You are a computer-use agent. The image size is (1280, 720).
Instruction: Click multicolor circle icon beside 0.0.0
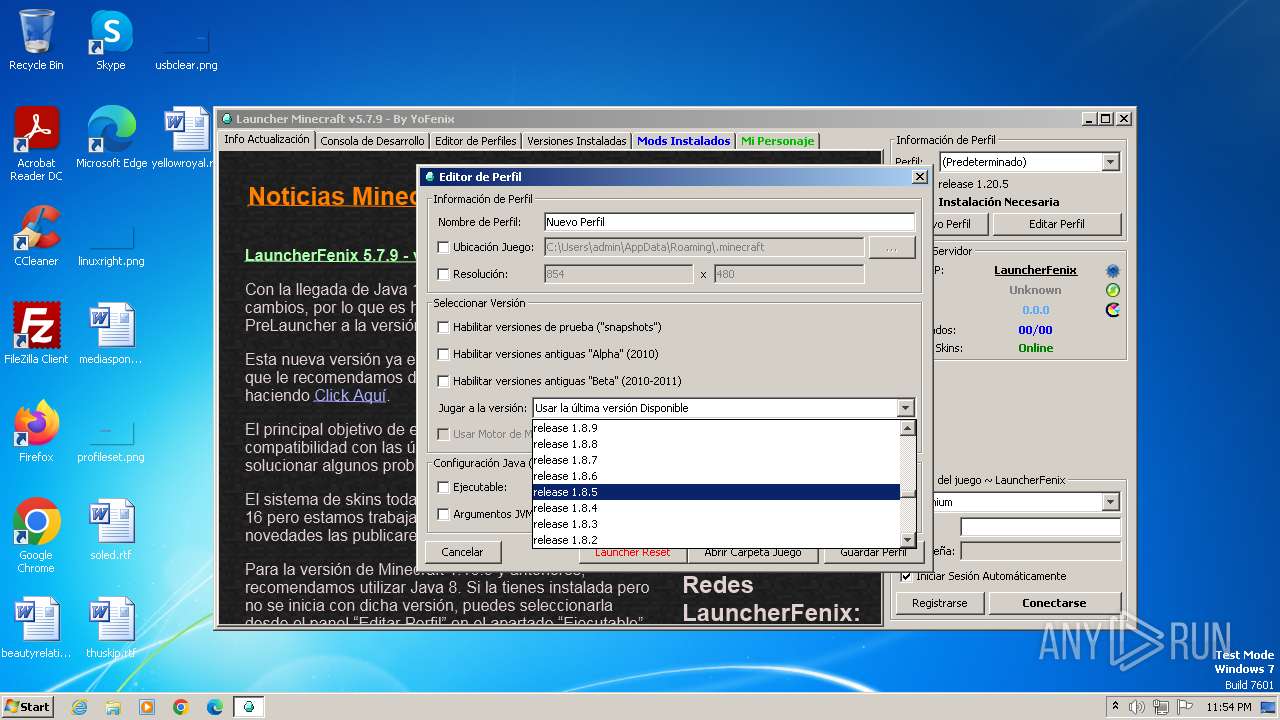coord(1112,310)
